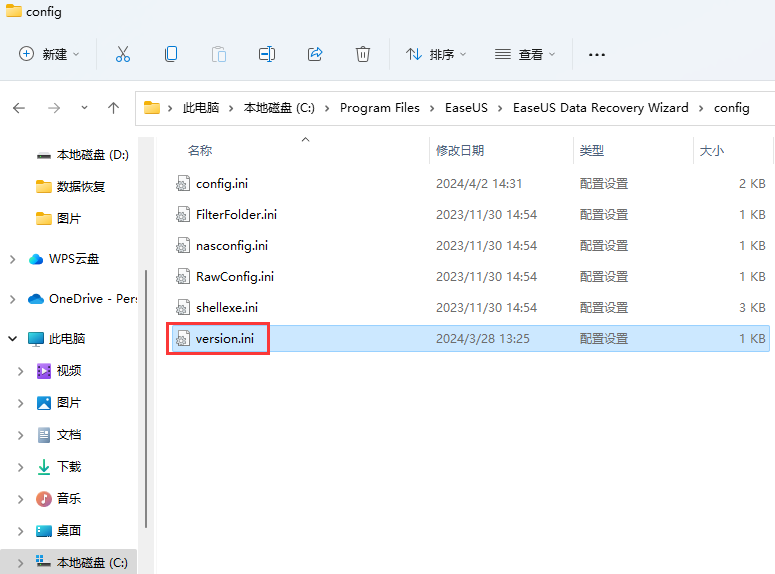Click config.ini modified date 2024/4/2 14:31
Image resolution: width=775 pixels, height=574 pixels.
point(478,184)
